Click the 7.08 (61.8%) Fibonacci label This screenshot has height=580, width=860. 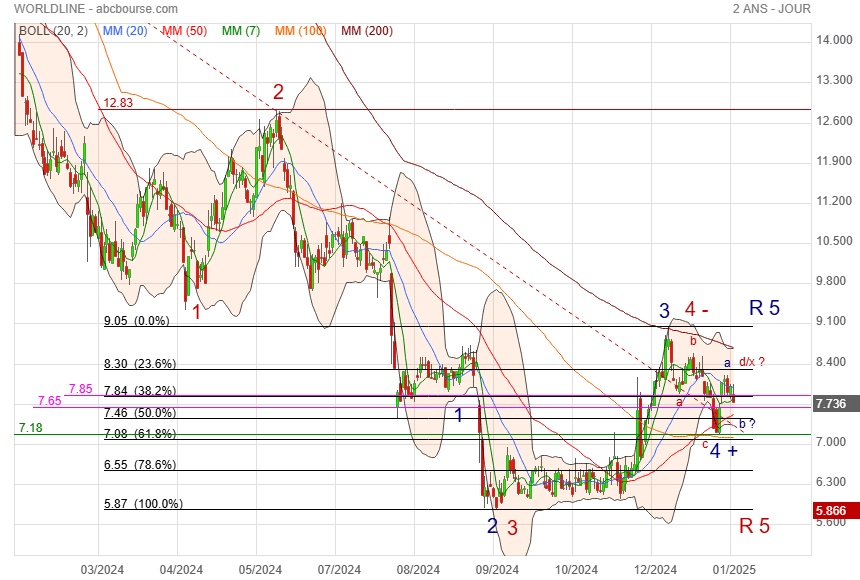click(x=140, y=433)
